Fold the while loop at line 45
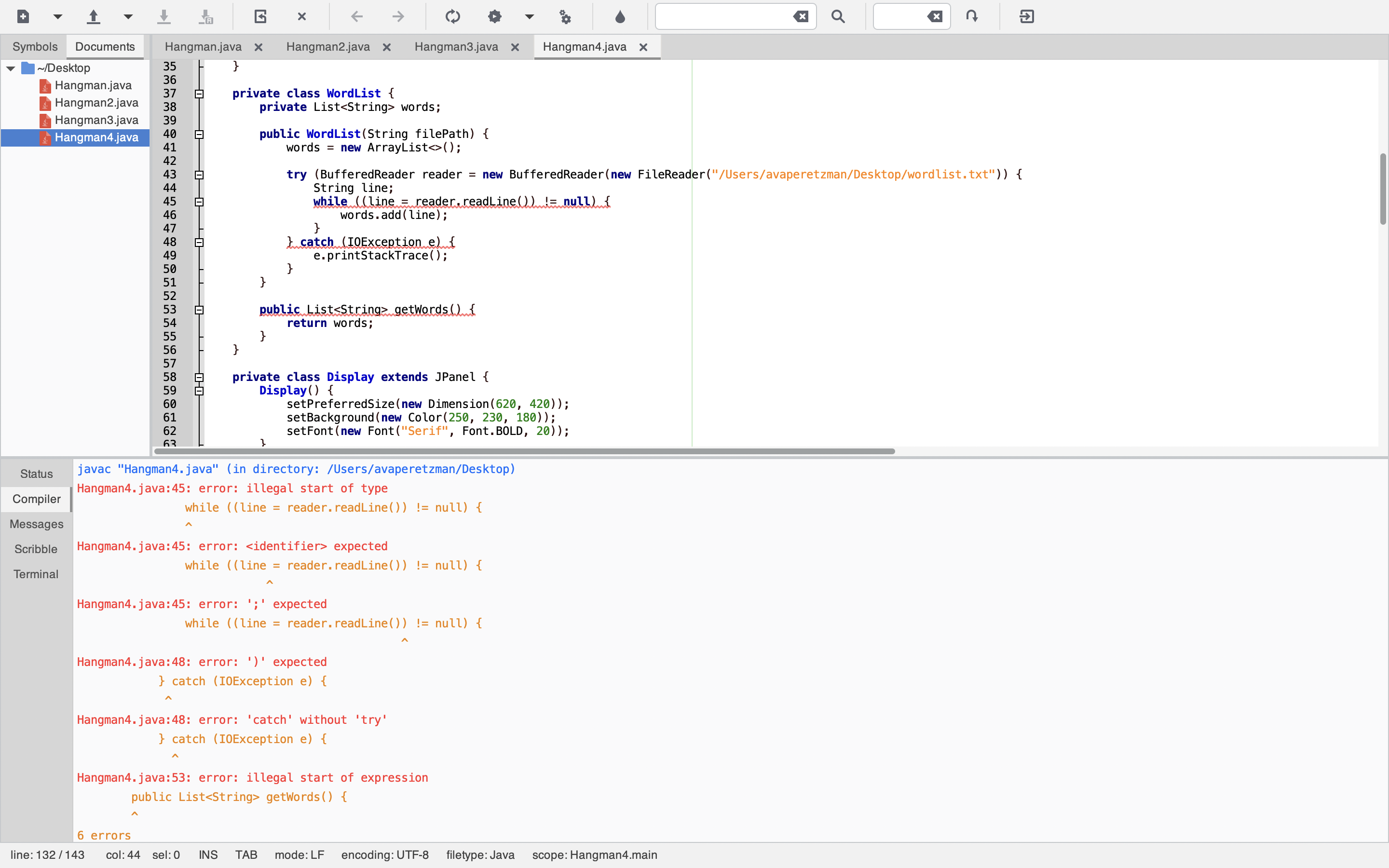1389x868 pixels. coord(199,202)
